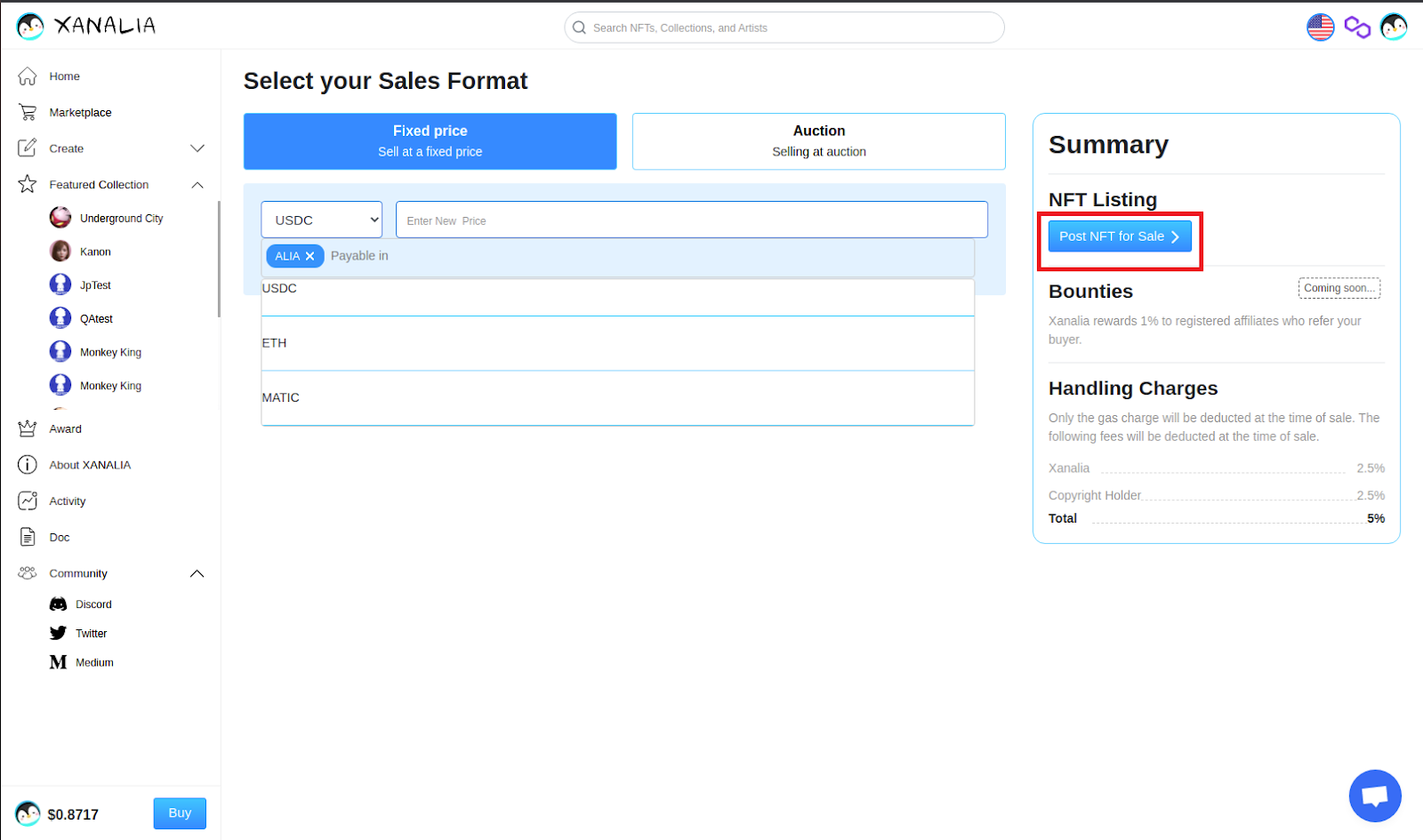This screenshot has width=1423, height=840.
Task: Open About XANALIA page
Action: tap(90, 465)
